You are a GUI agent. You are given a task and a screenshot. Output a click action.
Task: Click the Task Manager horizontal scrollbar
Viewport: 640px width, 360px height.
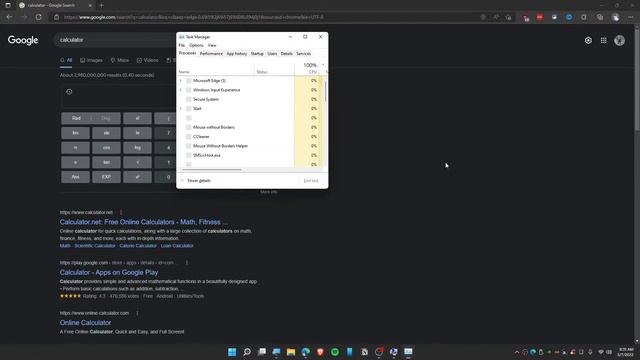tap(212, 169)
